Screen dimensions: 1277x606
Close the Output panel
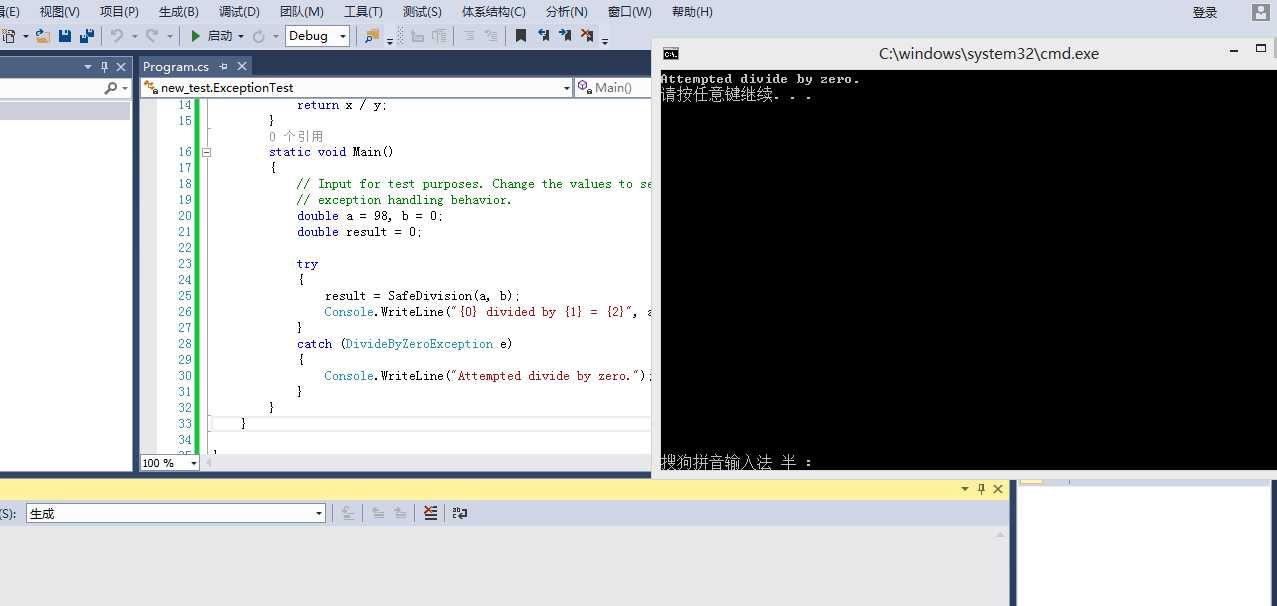[998, 489]
